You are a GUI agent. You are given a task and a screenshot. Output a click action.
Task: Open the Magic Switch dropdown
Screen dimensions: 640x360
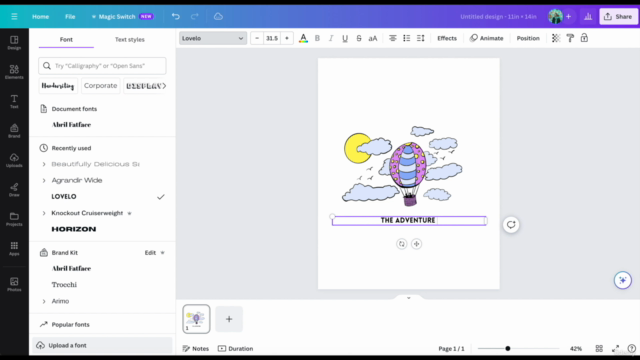(x=122, y=16)
